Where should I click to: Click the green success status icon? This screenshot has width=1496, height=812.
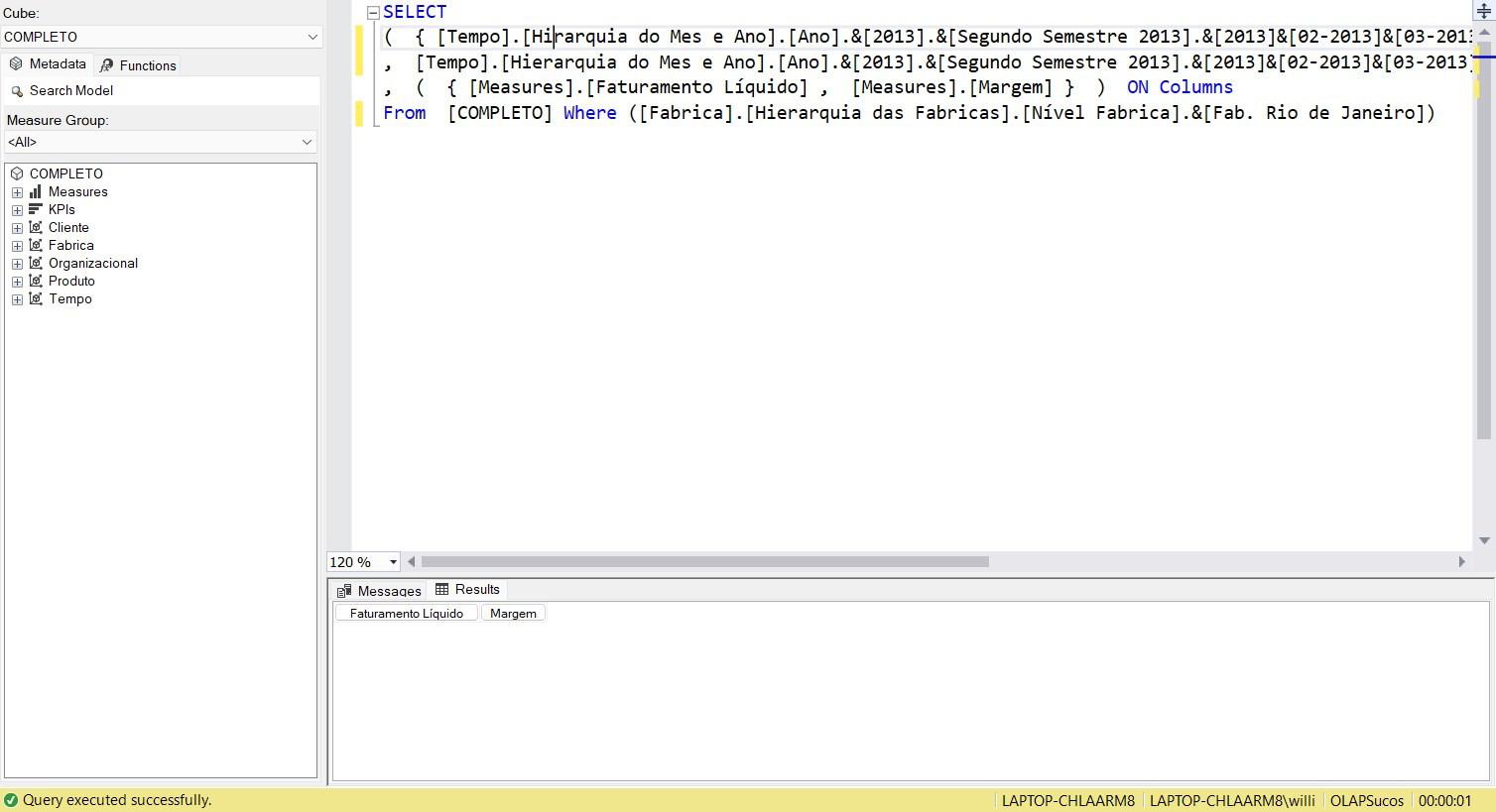[11, 800]
